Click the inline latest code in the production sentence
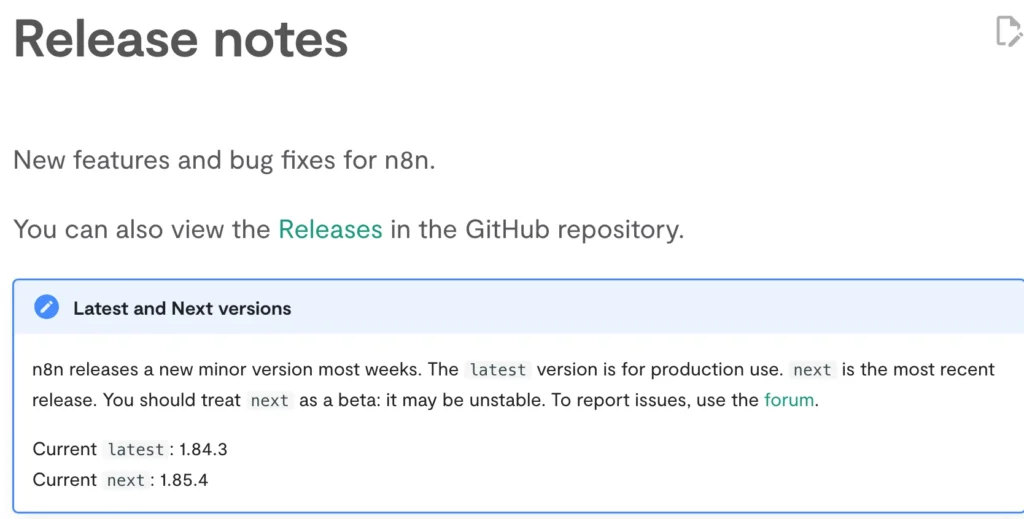This screenshot has width=1024, height=519. coord(498,370)
